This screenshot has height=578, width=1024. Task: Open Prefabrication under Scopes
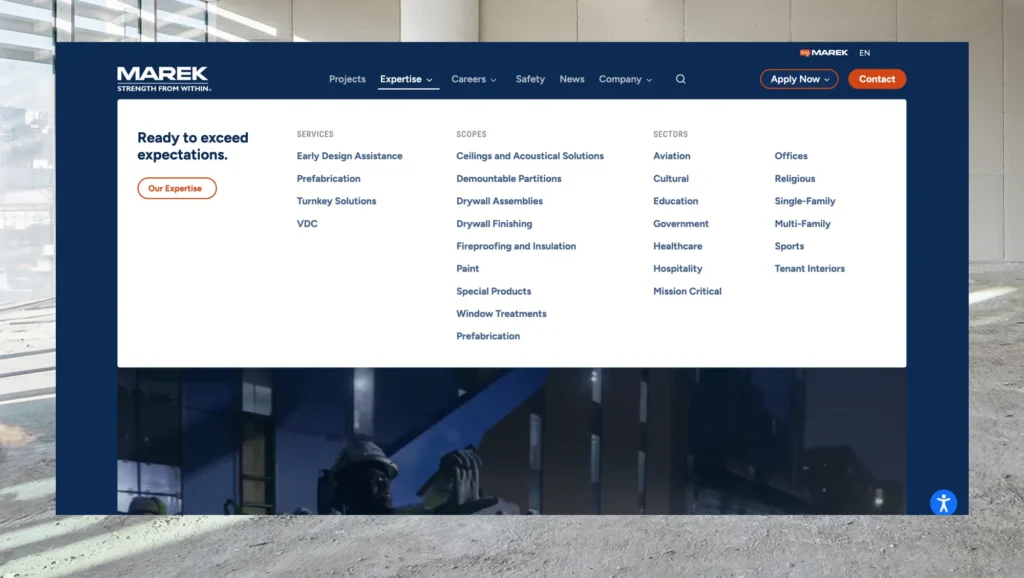488,336
